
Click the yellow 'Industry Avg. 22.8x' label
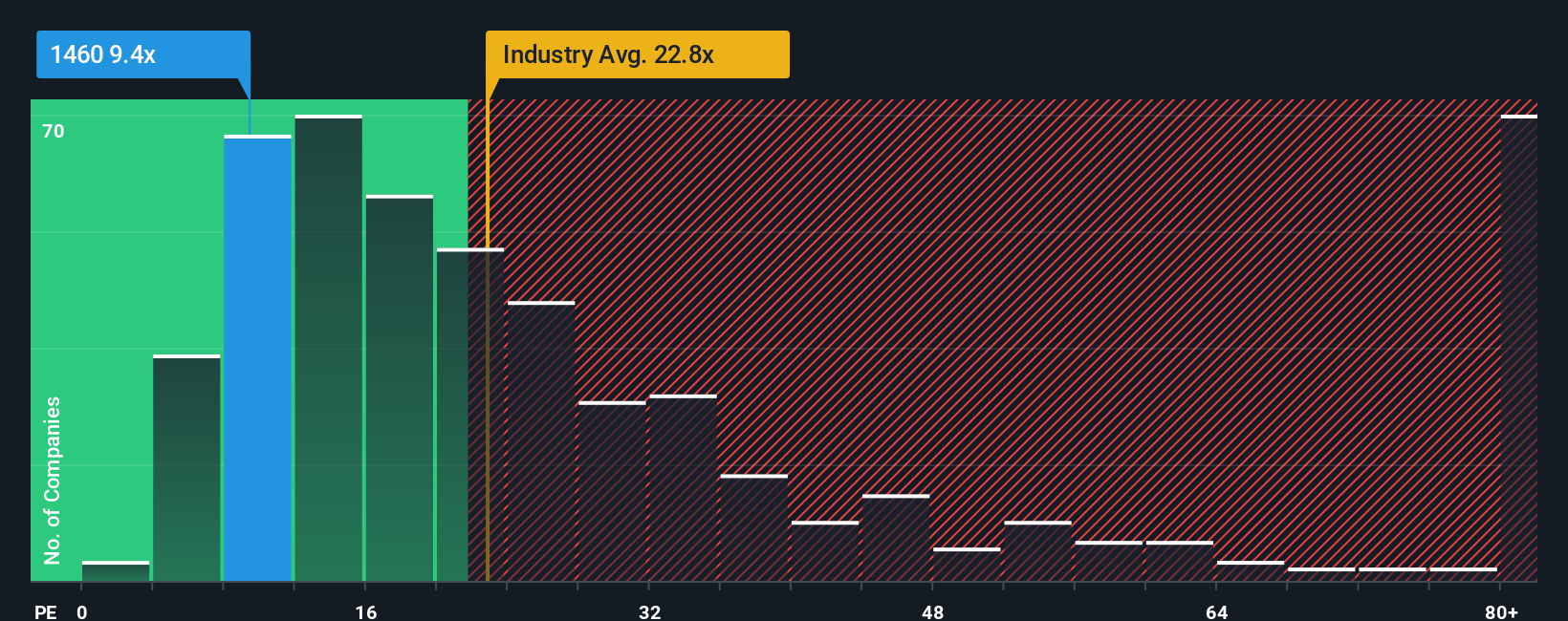pos(638,54)
